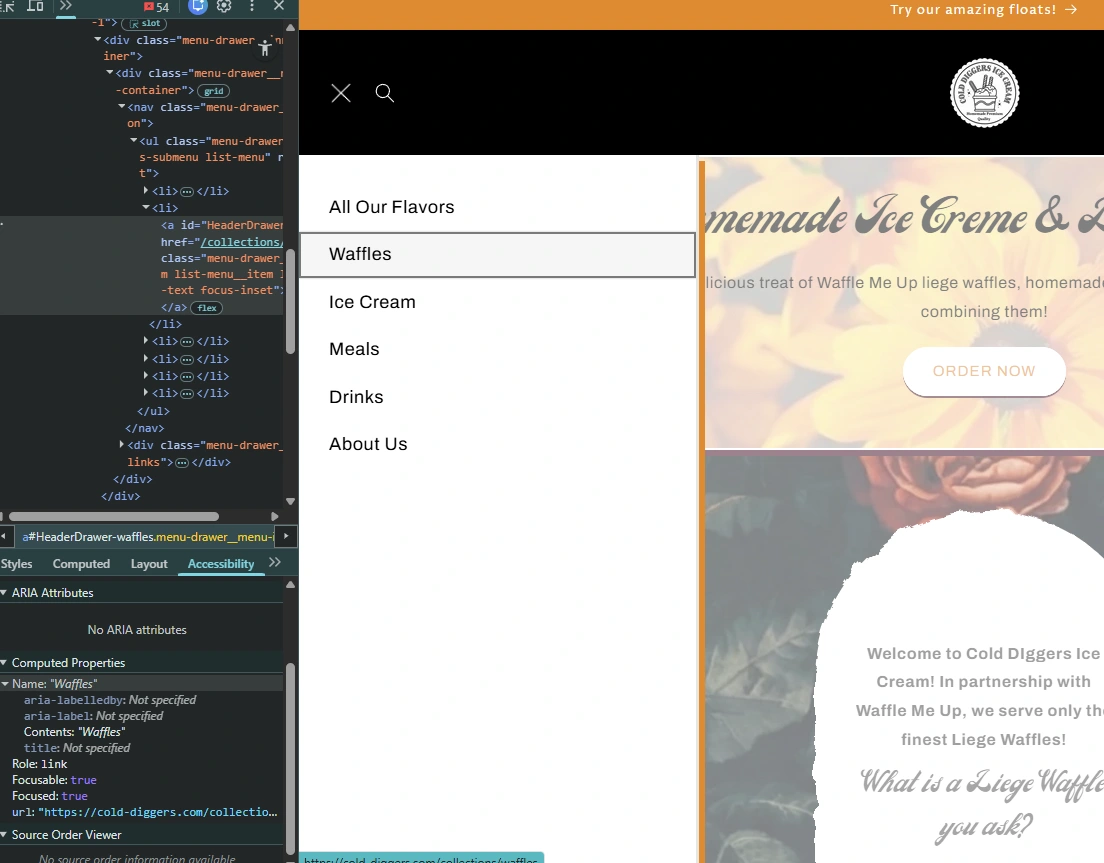Screen dimensions: 1104x863
Task: Click the ellipsis in the first collapsed li
Action: pyautogui.click(x=187, y=191)
